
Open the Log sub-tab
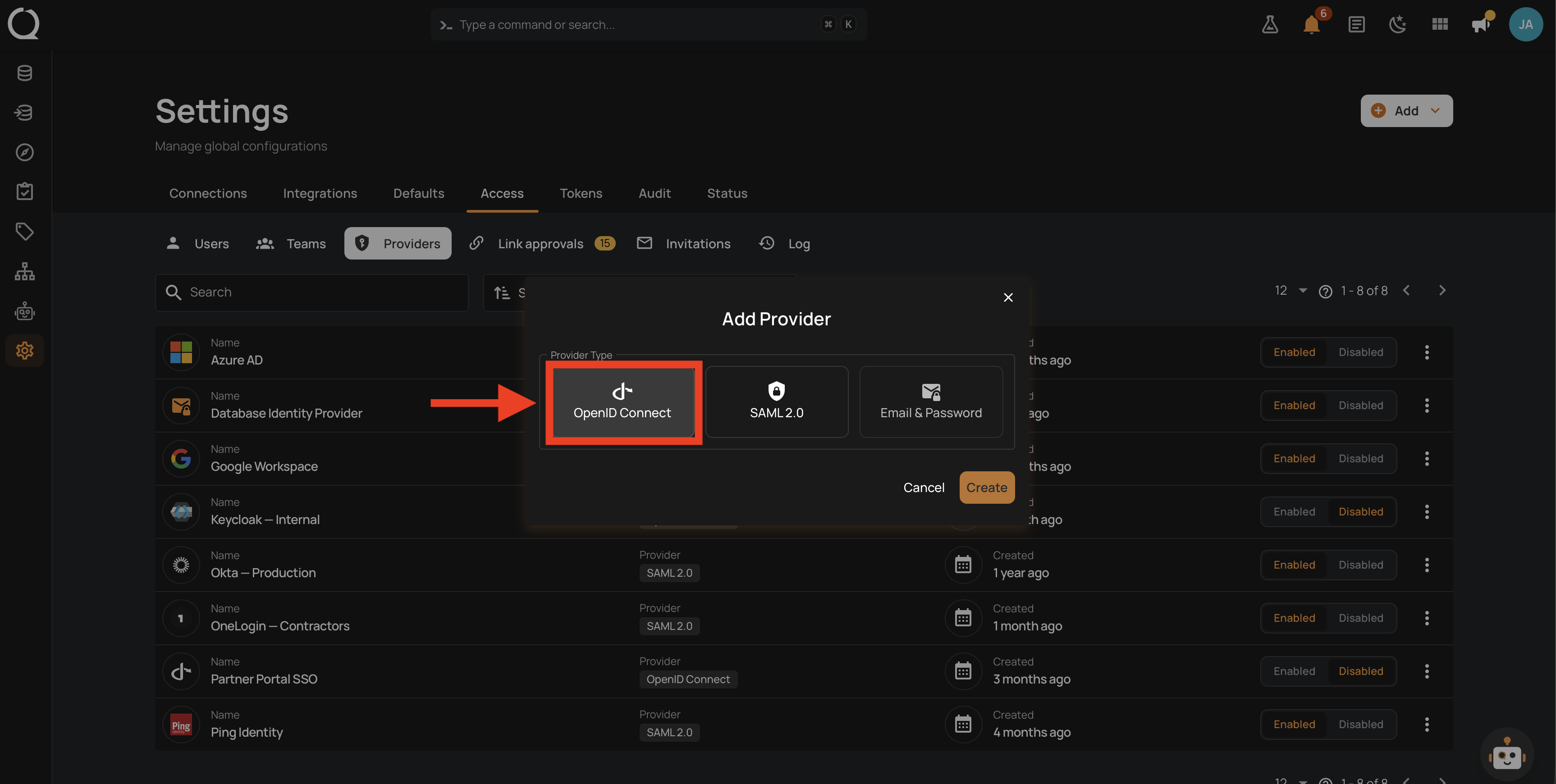(784, 243)
